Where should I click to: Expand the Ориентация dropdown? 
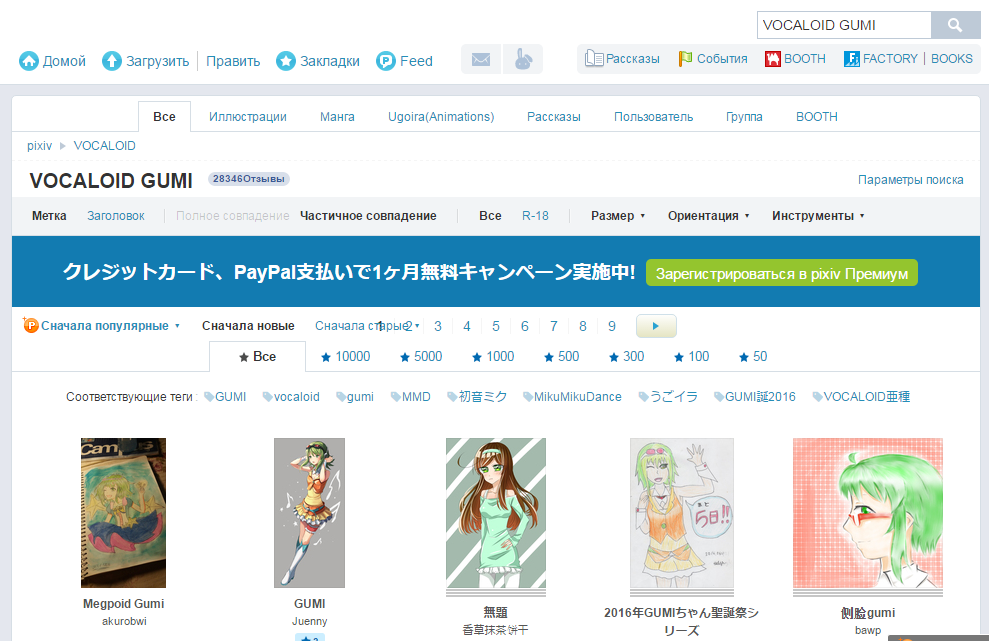tap(709, 216)
